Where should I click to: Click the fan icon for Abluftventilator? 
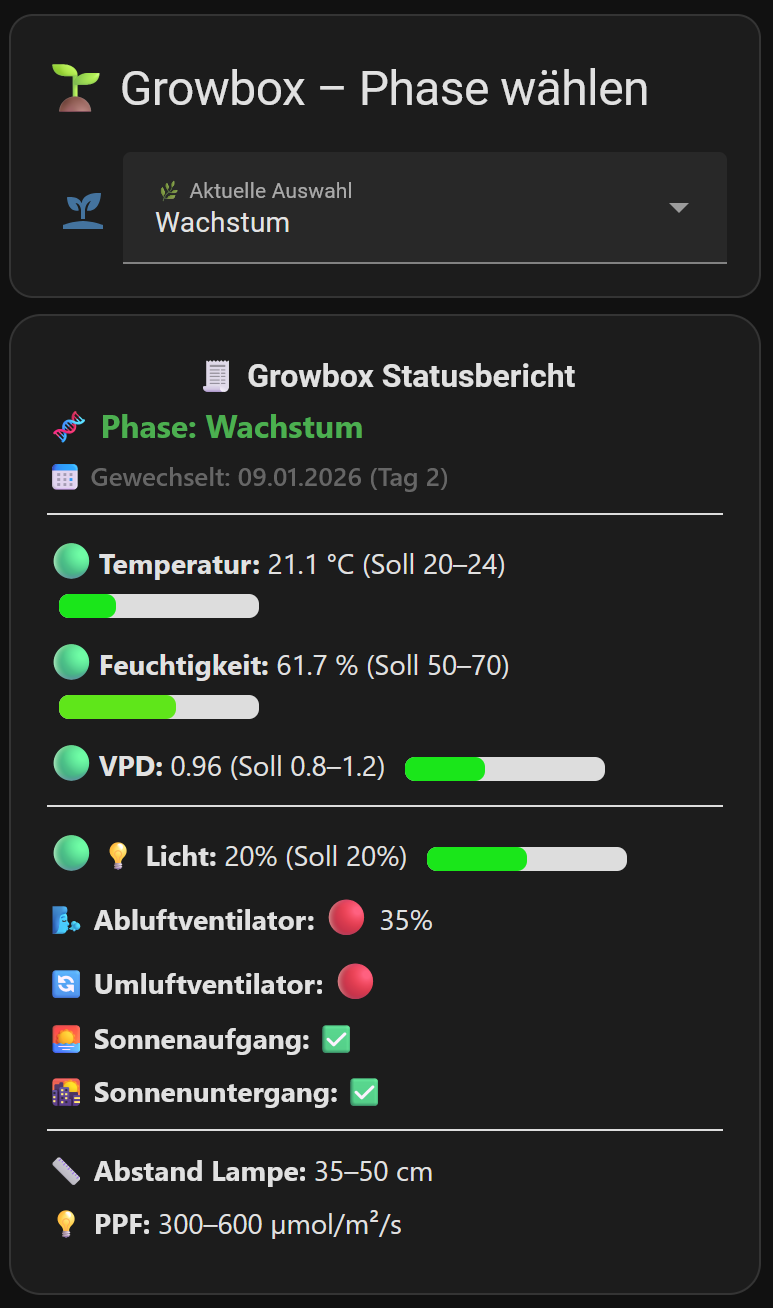[62, 919]
